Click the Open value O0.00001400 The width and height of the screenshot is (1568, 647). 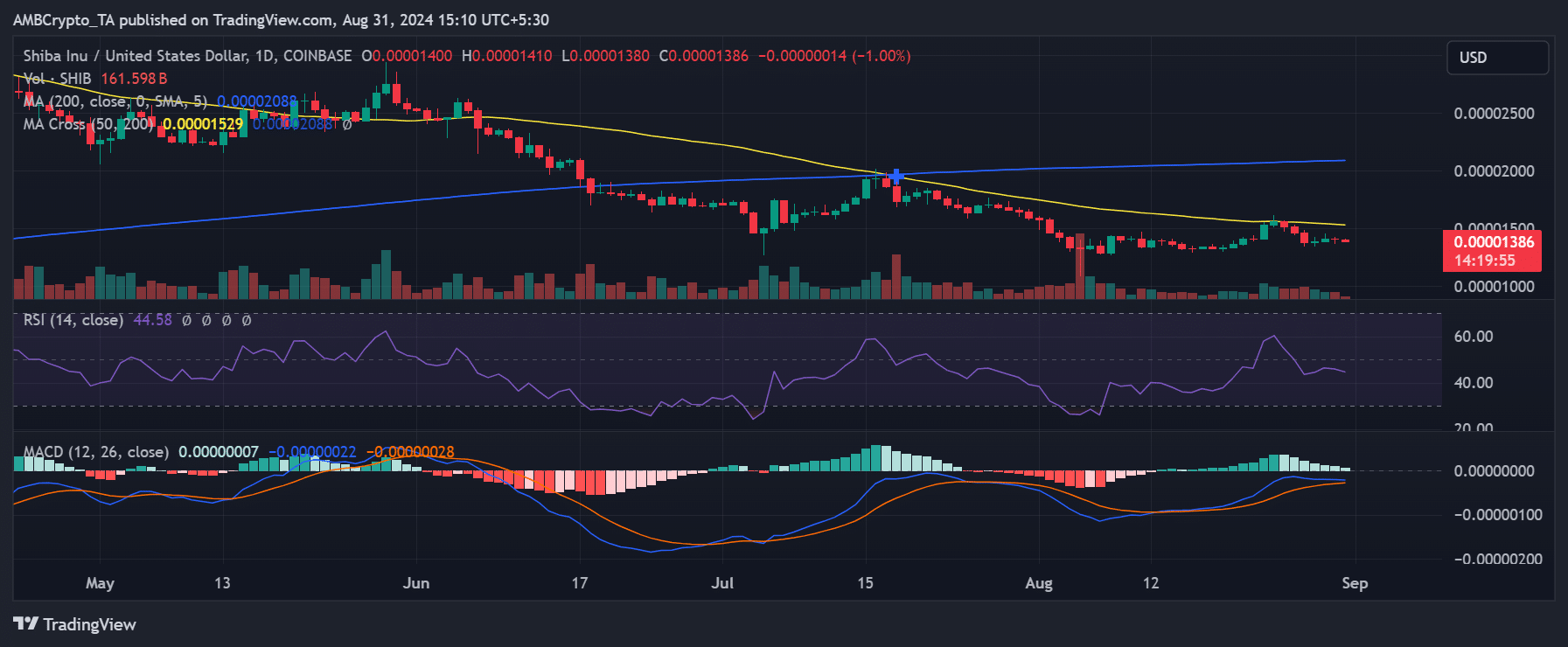(407, 56)
